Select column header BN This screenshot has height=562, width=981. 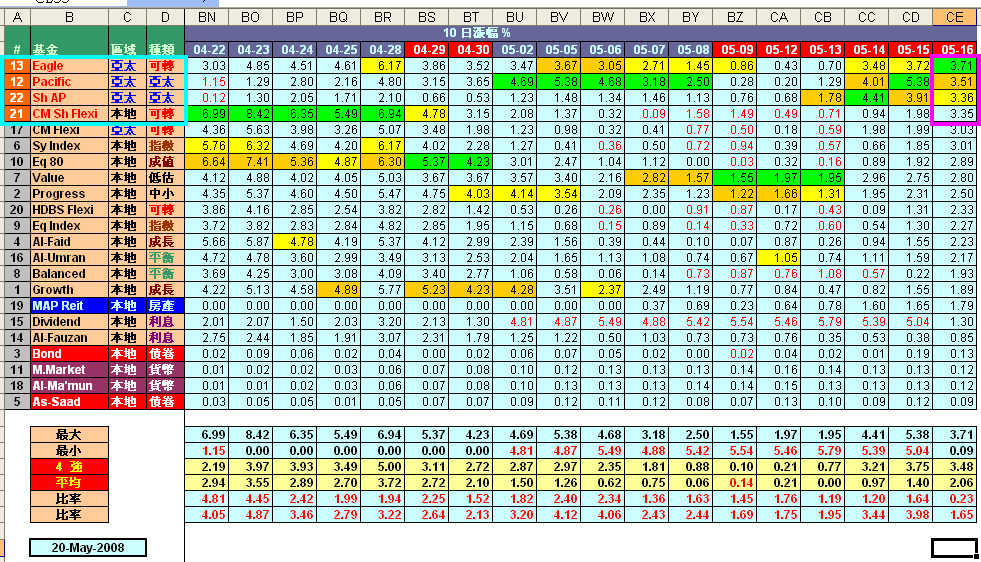click(x=206, y=18)
